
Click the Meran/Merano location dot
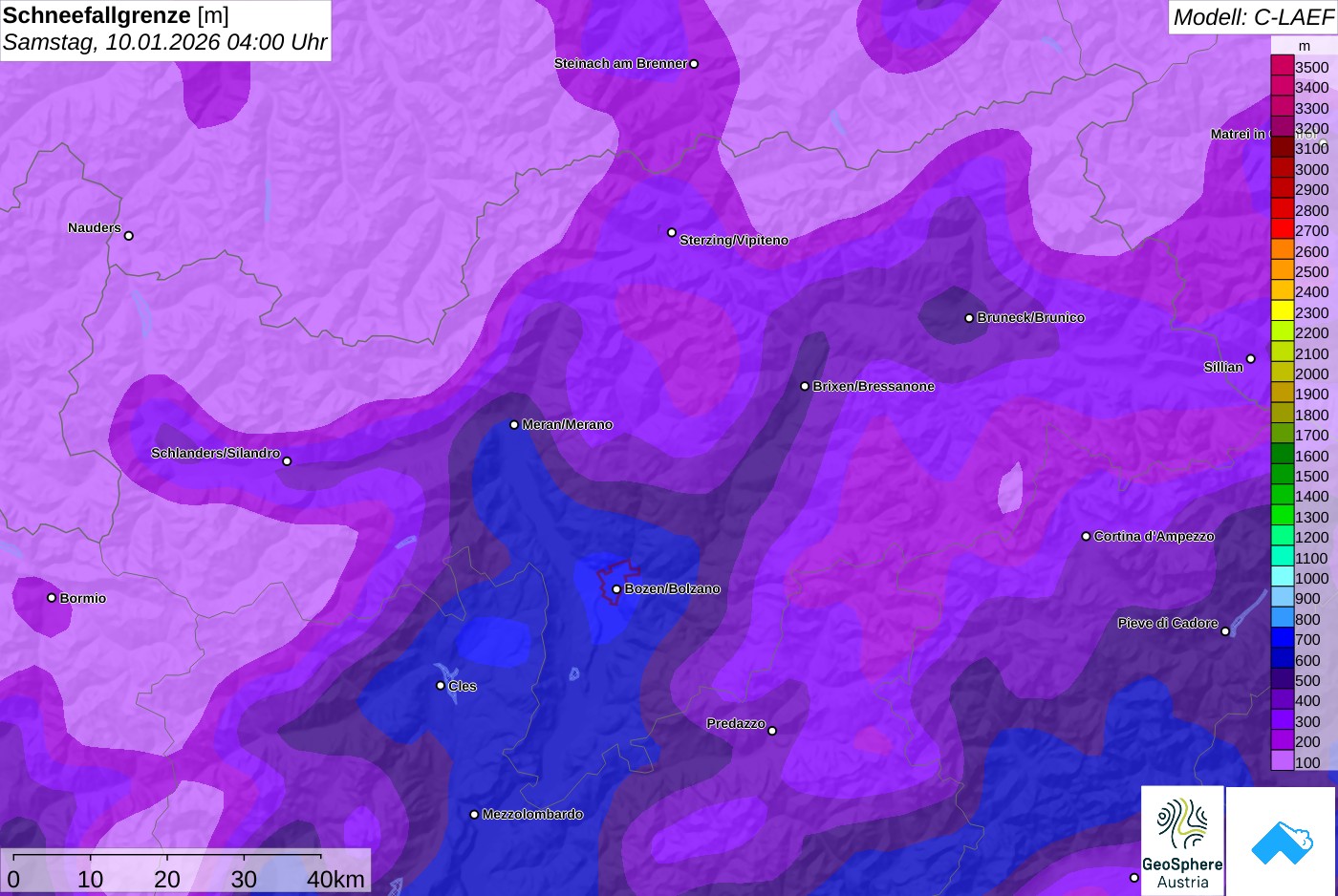[514, 425]
